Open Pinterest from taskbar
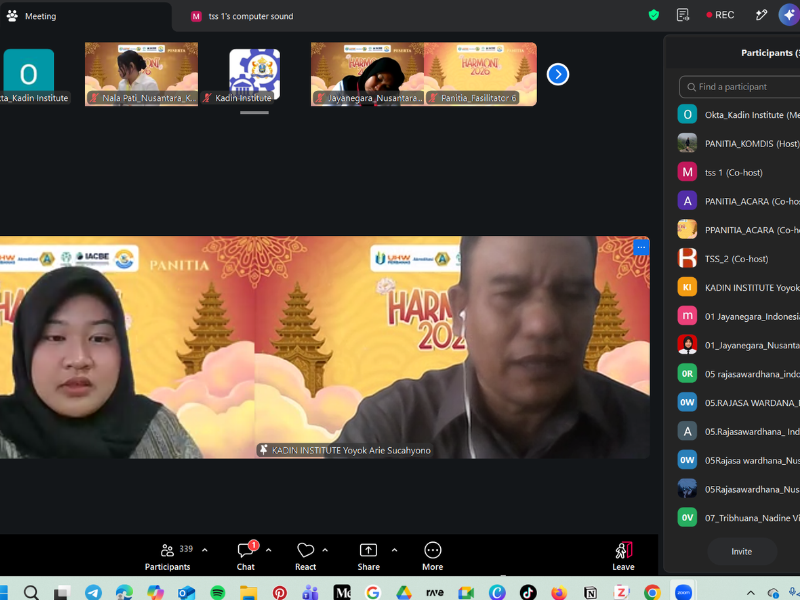This screenshot has width=800, height=600. (280, 592)
